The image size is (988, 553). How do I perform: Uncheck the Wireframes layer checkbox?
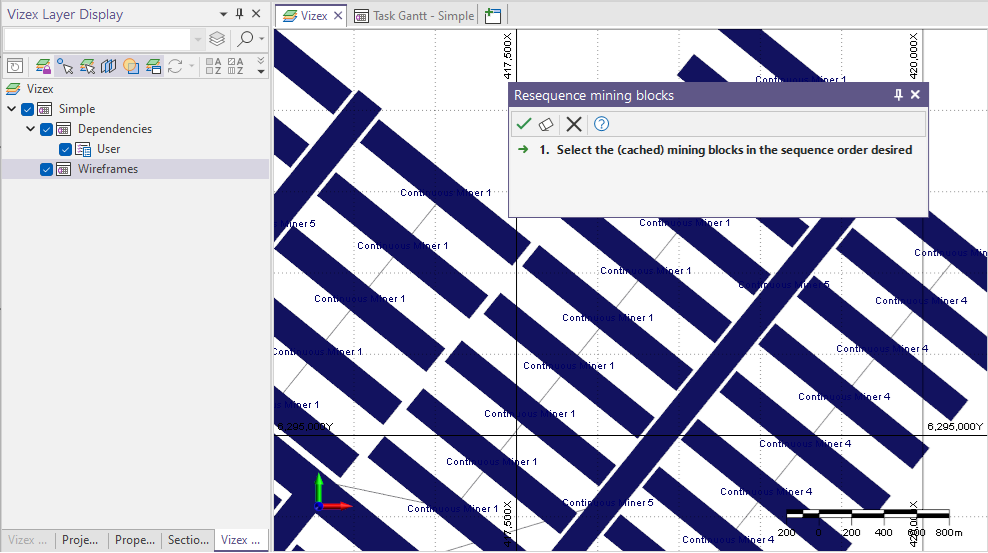[x=46, y=169]
